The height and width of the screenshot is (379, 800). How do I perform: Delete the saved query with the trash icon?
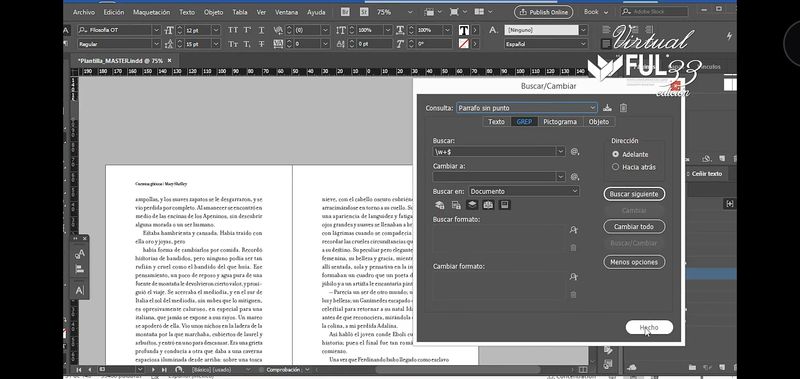(x=623, y=108)
